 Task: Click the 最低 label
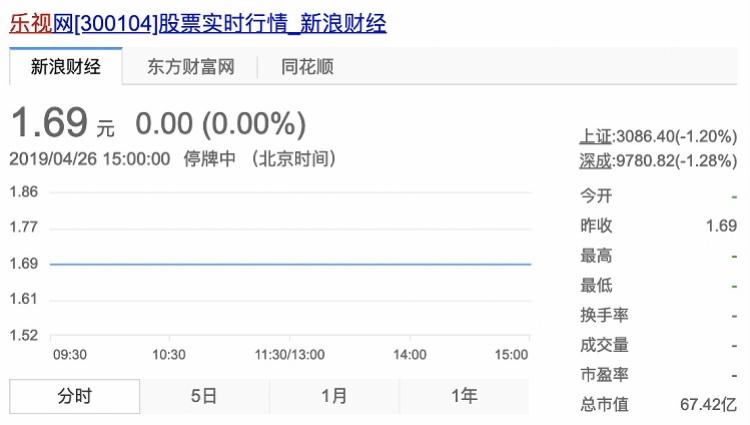(596, 285)
